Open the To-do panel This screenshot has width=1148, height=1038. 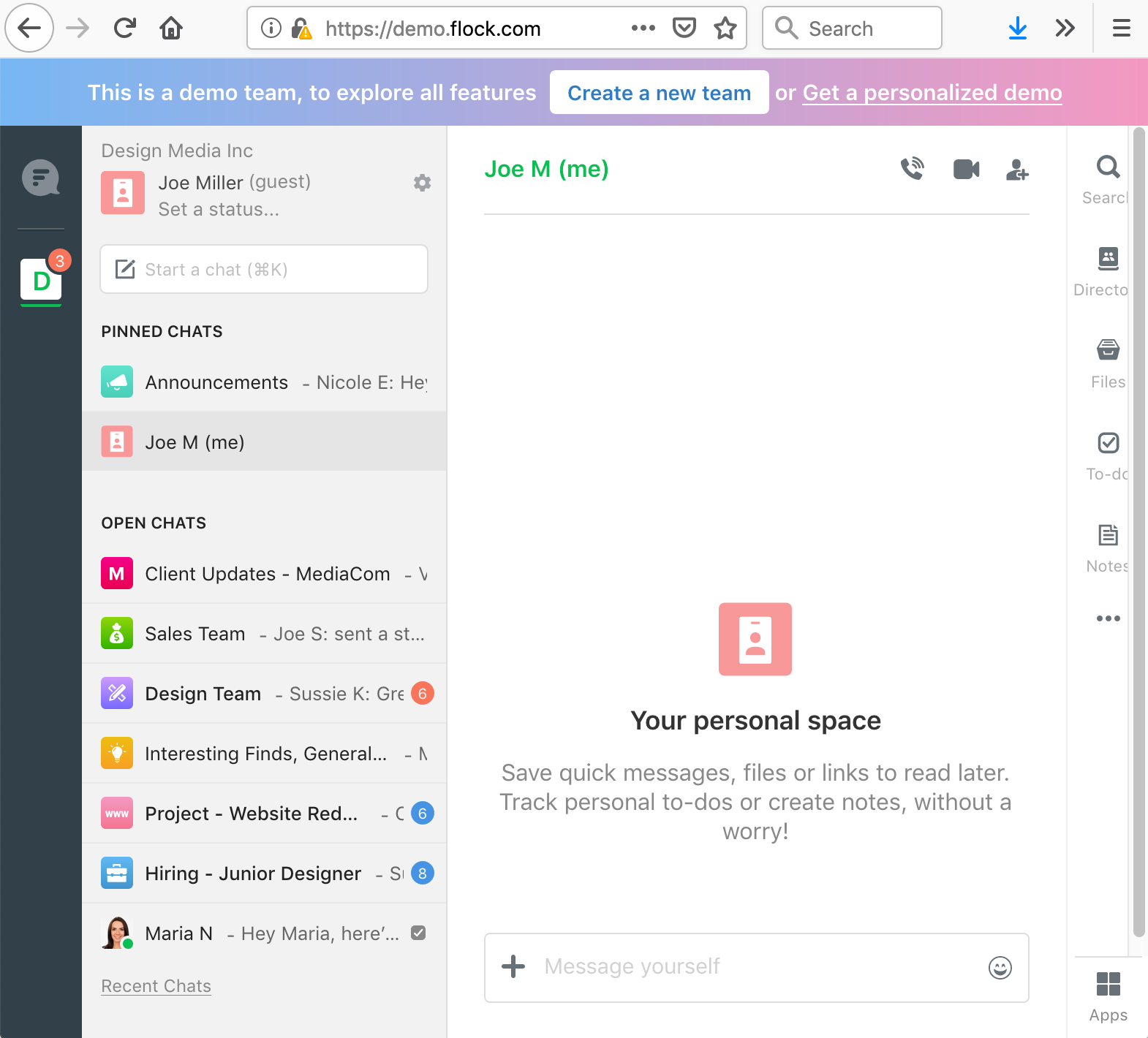1108,456
